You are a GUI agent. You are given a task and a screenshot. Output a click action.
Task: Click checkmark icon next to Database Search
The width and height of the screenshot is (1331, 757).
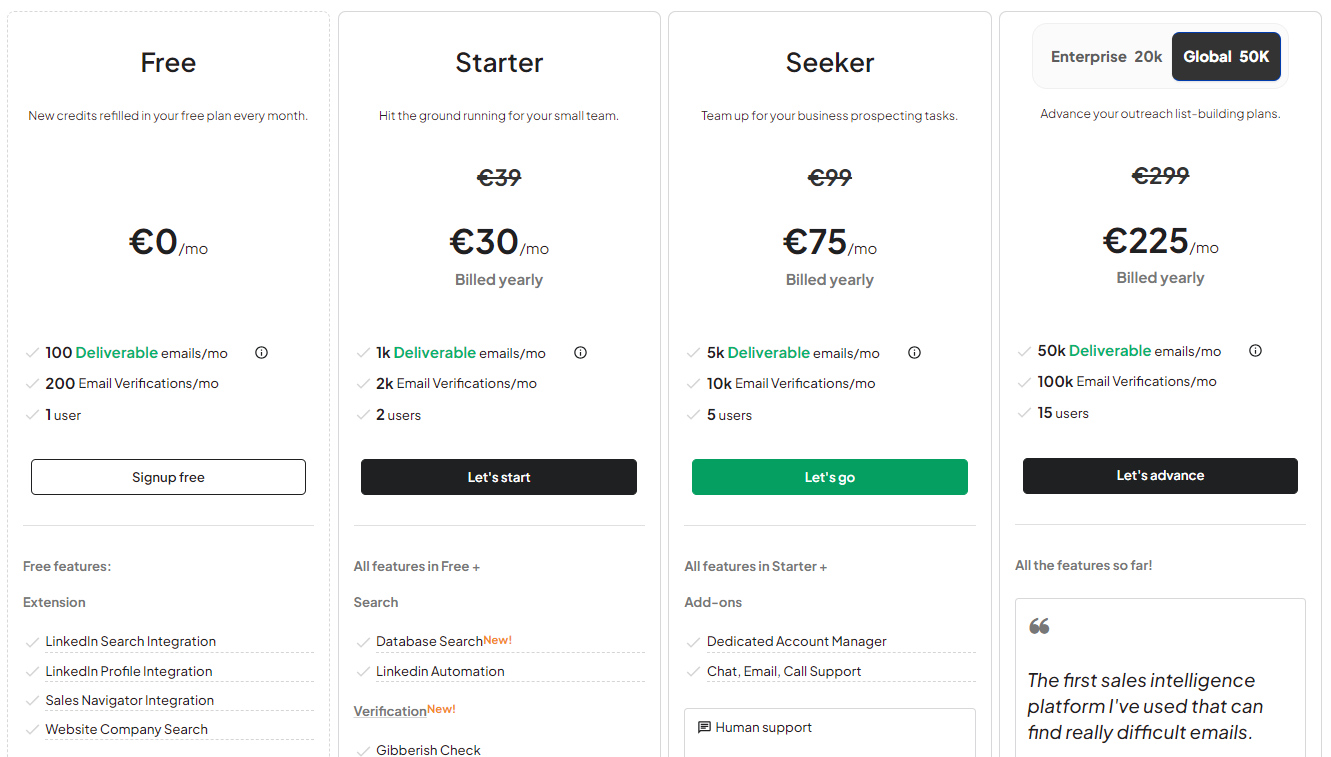[x=363, y=642]
